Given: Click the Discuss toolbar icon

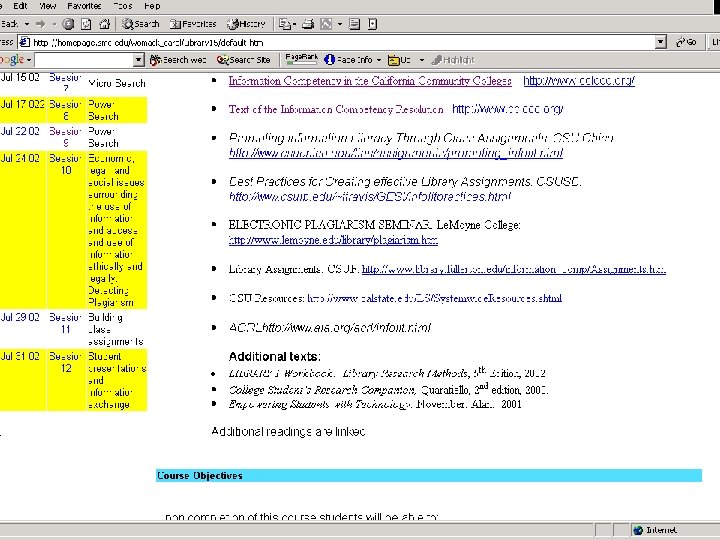Looking at the screenshot, I should click(354, 24).
